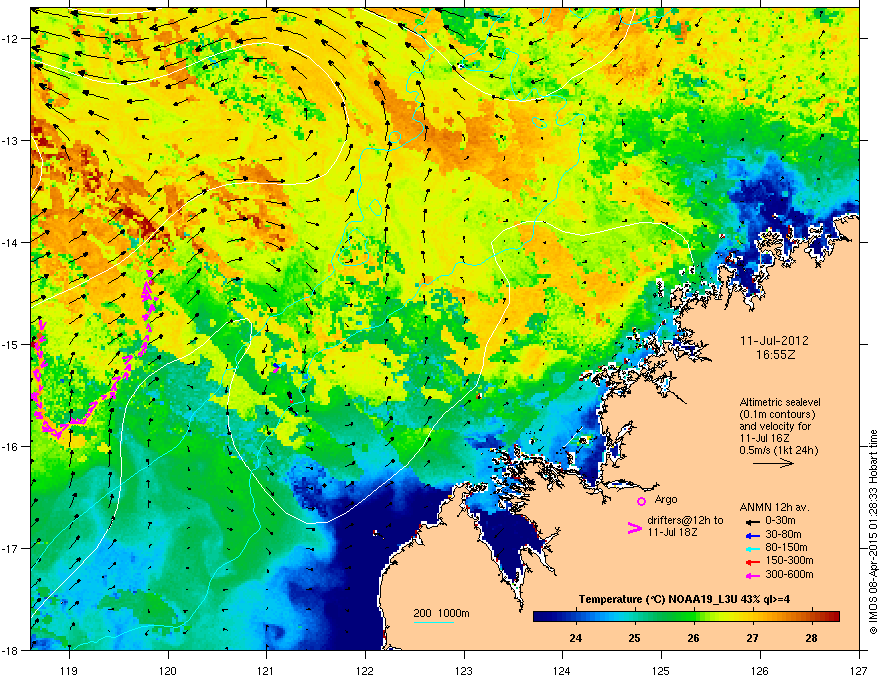Click the '0-30m' depth label

click(780, 521)
